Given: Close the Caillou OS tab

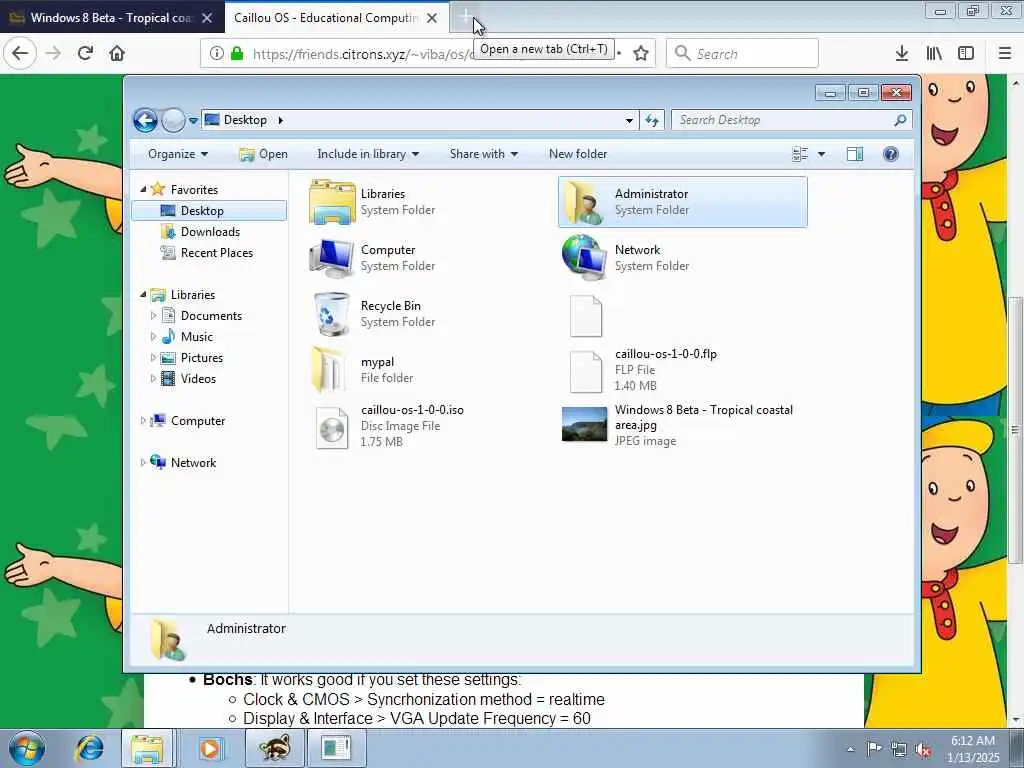Looking at the screenshot, I should (432, 18).
